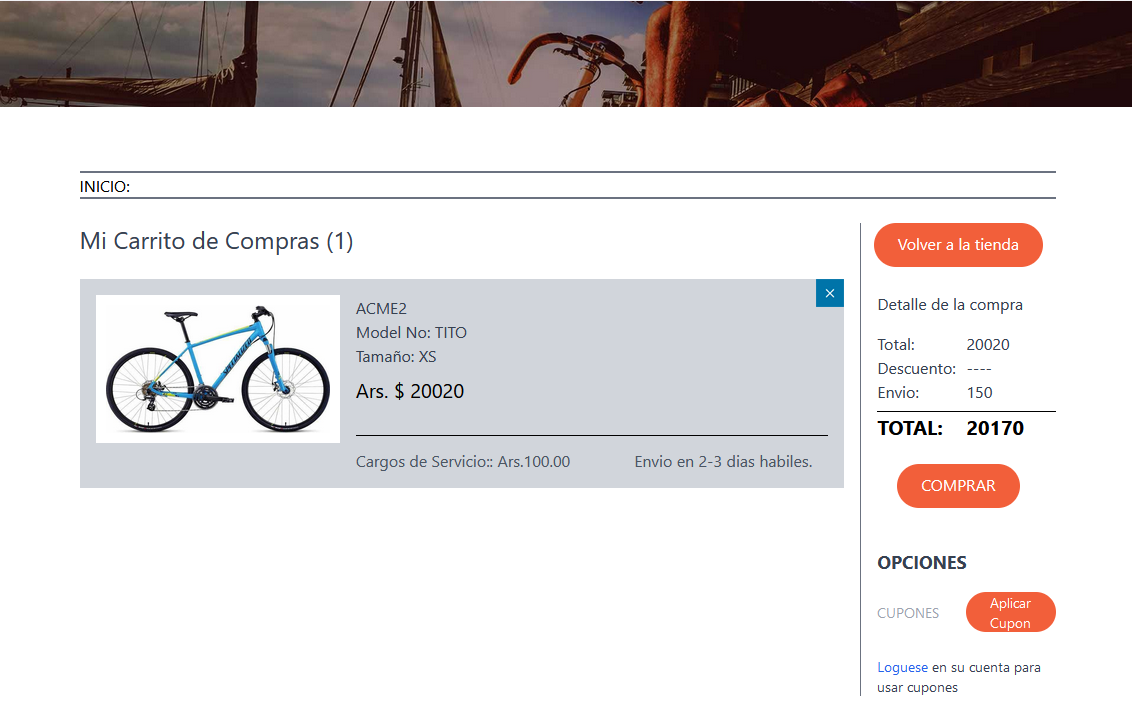Screen dimensions: 1132x712
Task: Click the Volver a la tienda button
Action: coord(958,245)
